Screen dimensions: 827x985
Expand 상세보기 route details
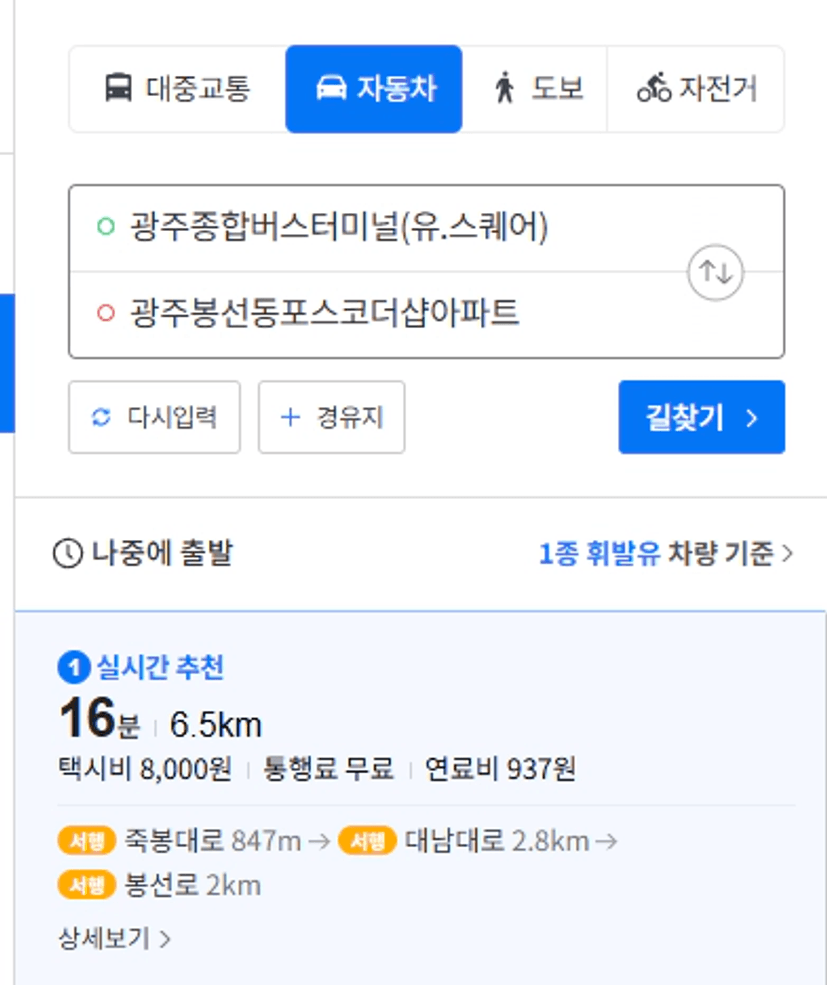pyautogui.click(x=114, y=939)
